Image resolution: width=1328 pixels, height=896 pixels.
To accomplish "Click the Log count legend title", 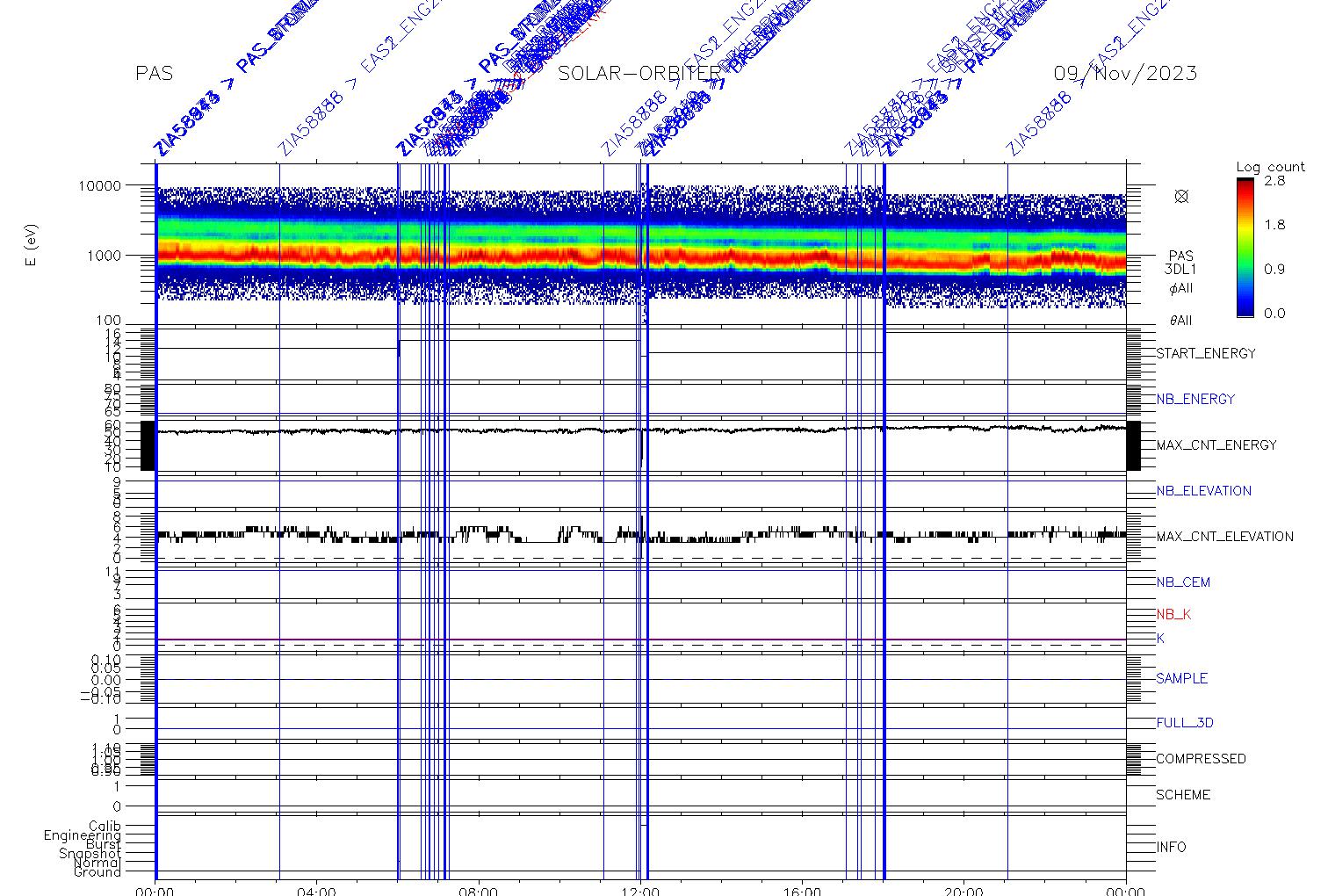I will 1270,167.
